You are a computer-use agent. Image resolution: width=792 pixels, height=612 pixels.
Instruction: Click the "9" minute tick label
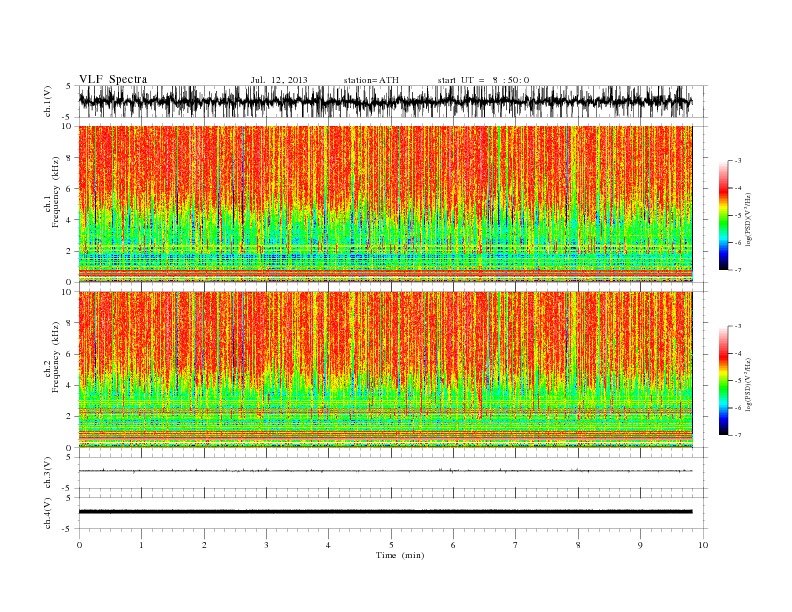[x=640, y=545]
